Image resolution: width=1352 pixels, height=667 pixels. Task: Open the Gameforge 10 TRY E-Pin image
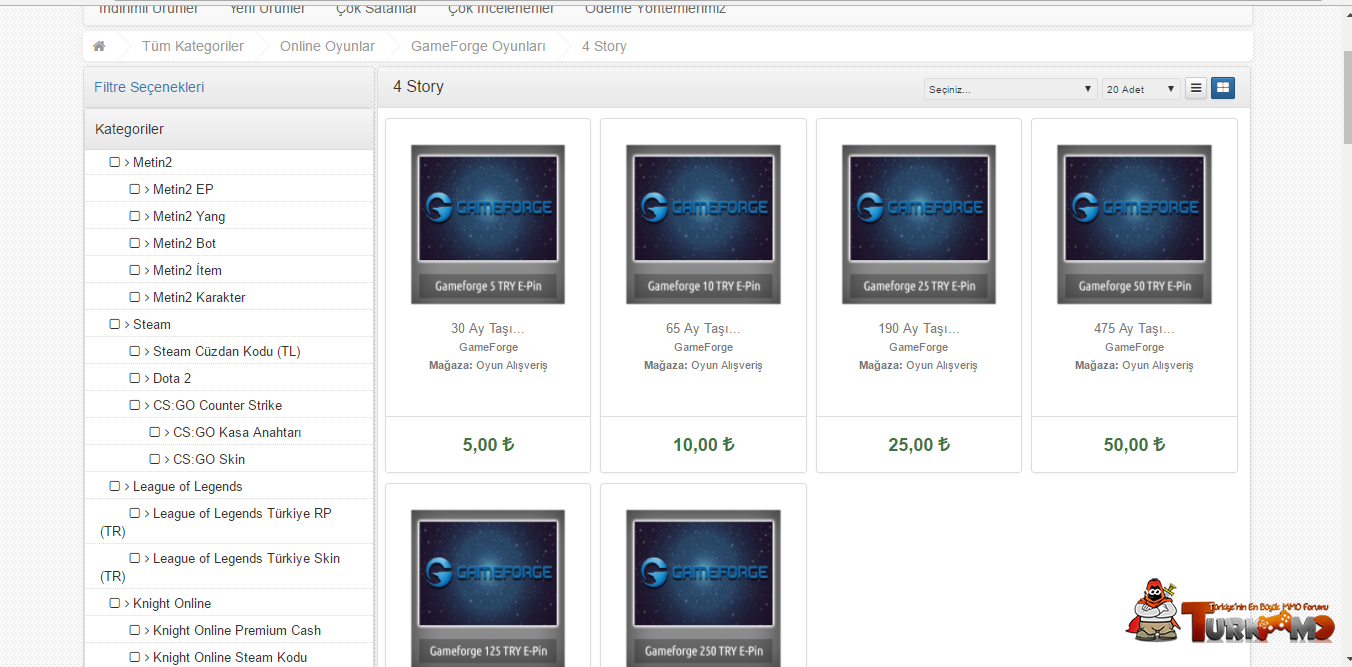(x=703, y=224)
